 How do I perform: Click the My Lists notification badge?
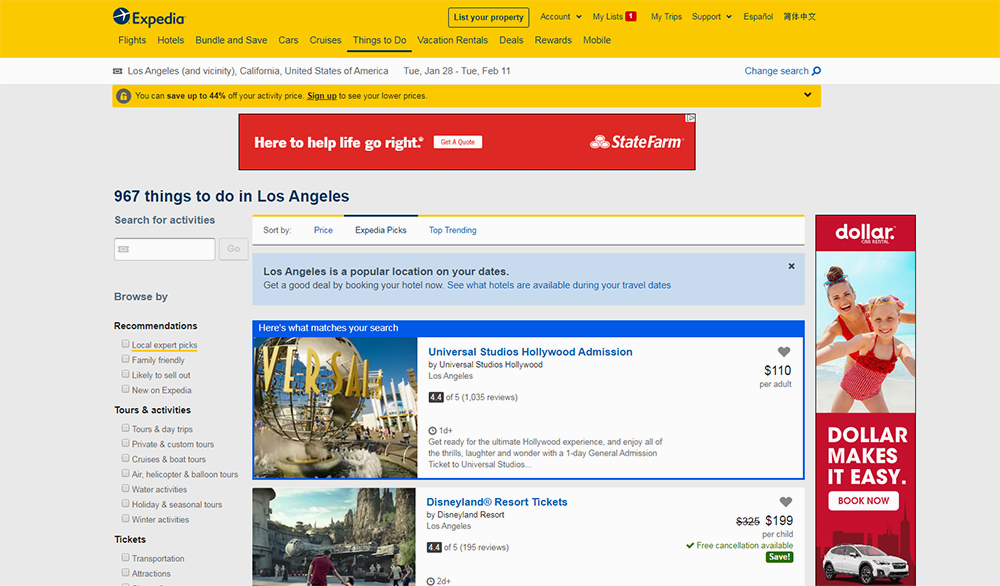point(631,17)
